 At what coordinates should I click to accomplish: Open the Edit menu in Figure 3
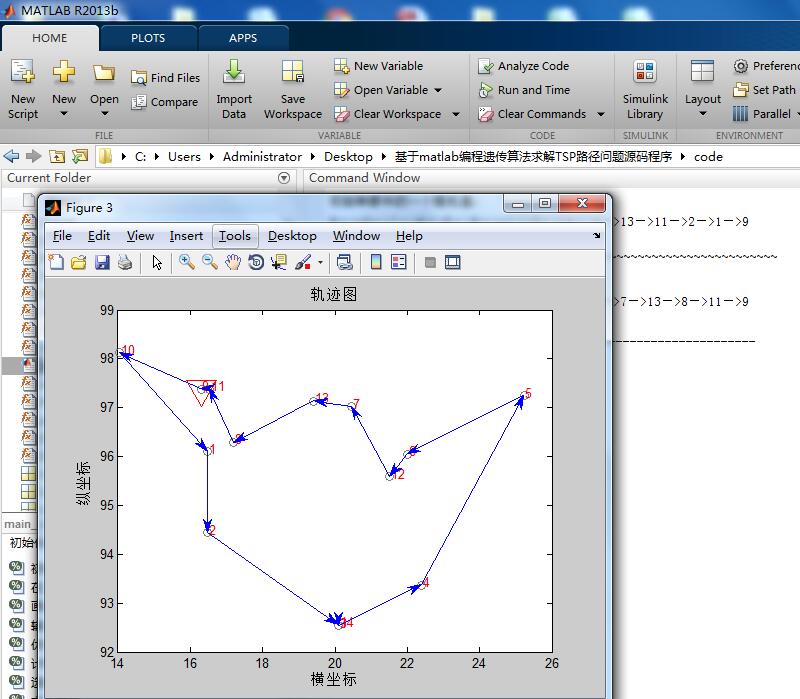(98, 236)
